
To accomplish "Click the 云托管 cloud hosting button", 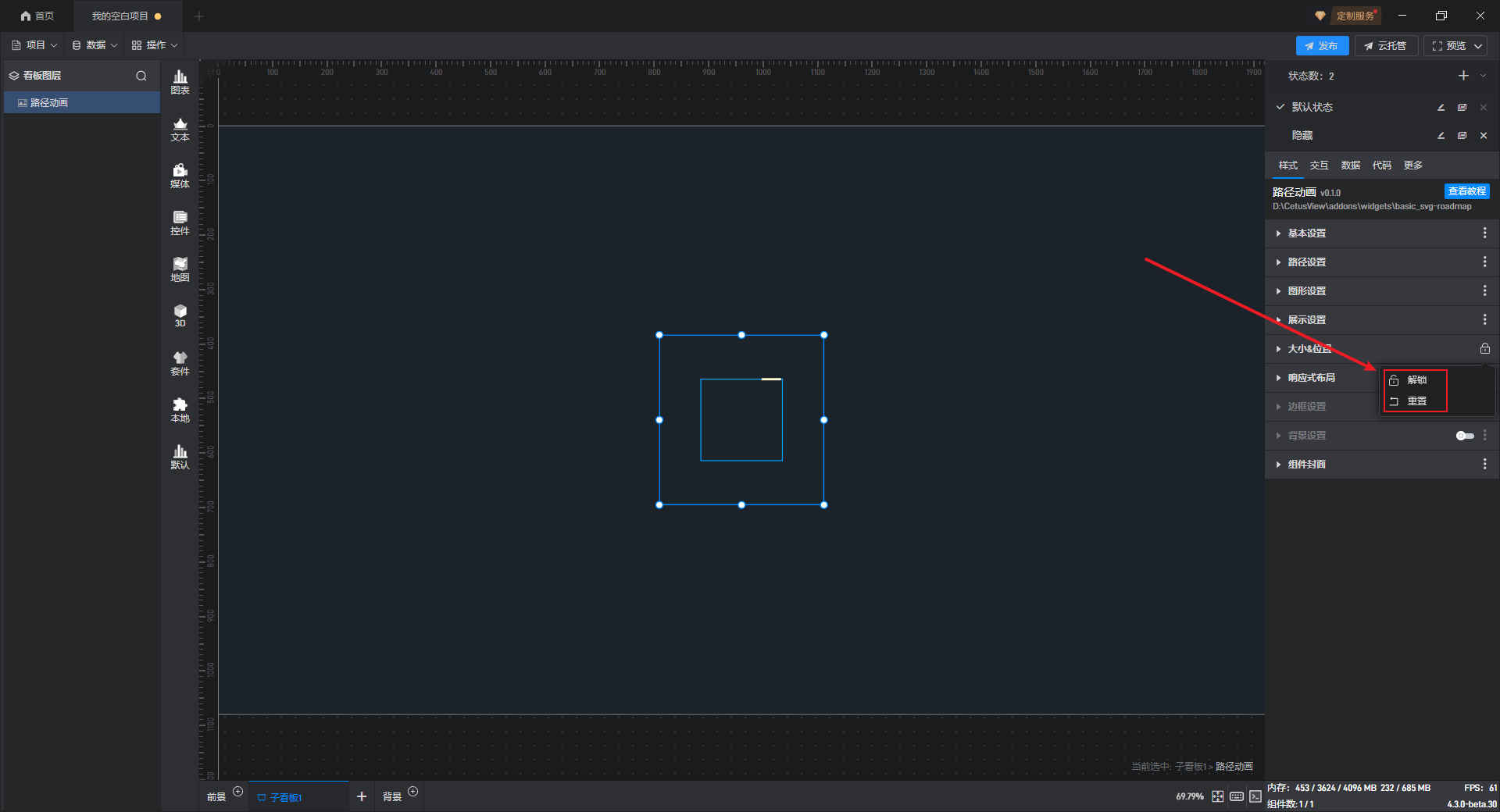I will 1386,46.
